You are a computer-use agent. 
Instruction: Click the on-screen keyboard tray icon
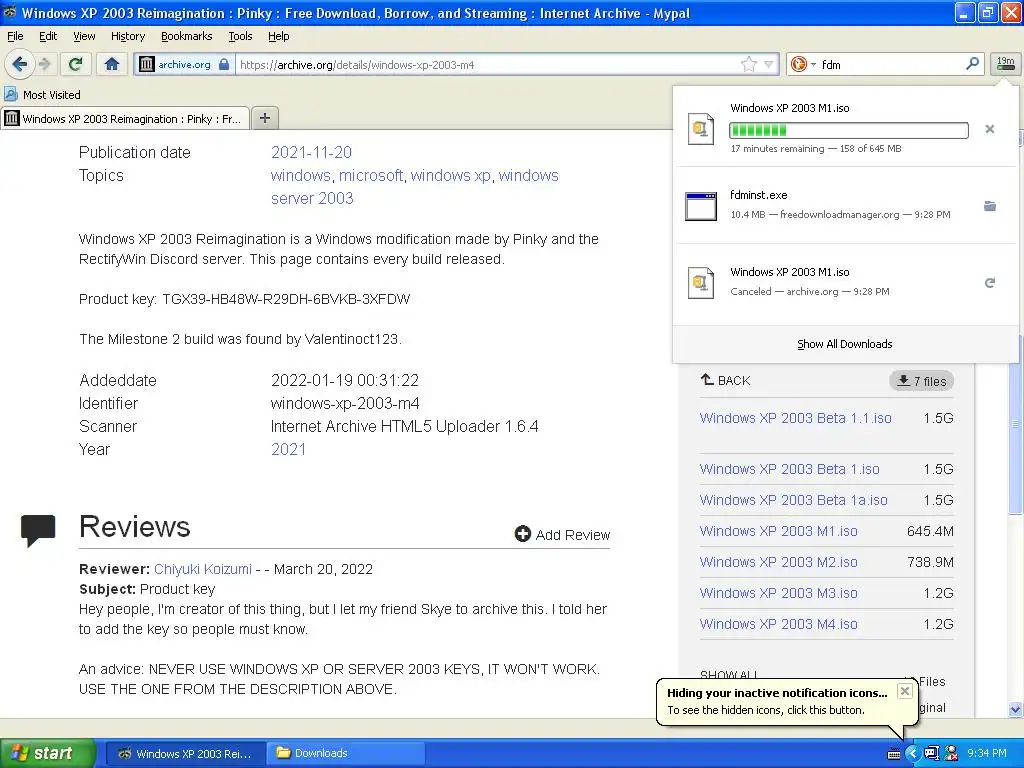coord(894,754)
